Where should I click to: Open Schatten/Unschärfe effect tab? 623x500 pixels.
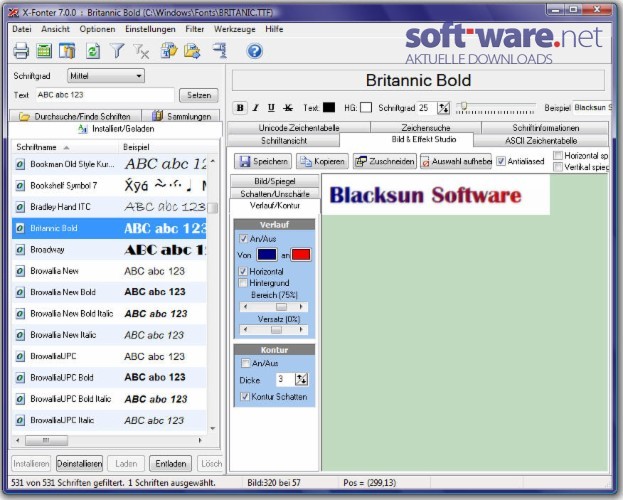pos(275,194)
